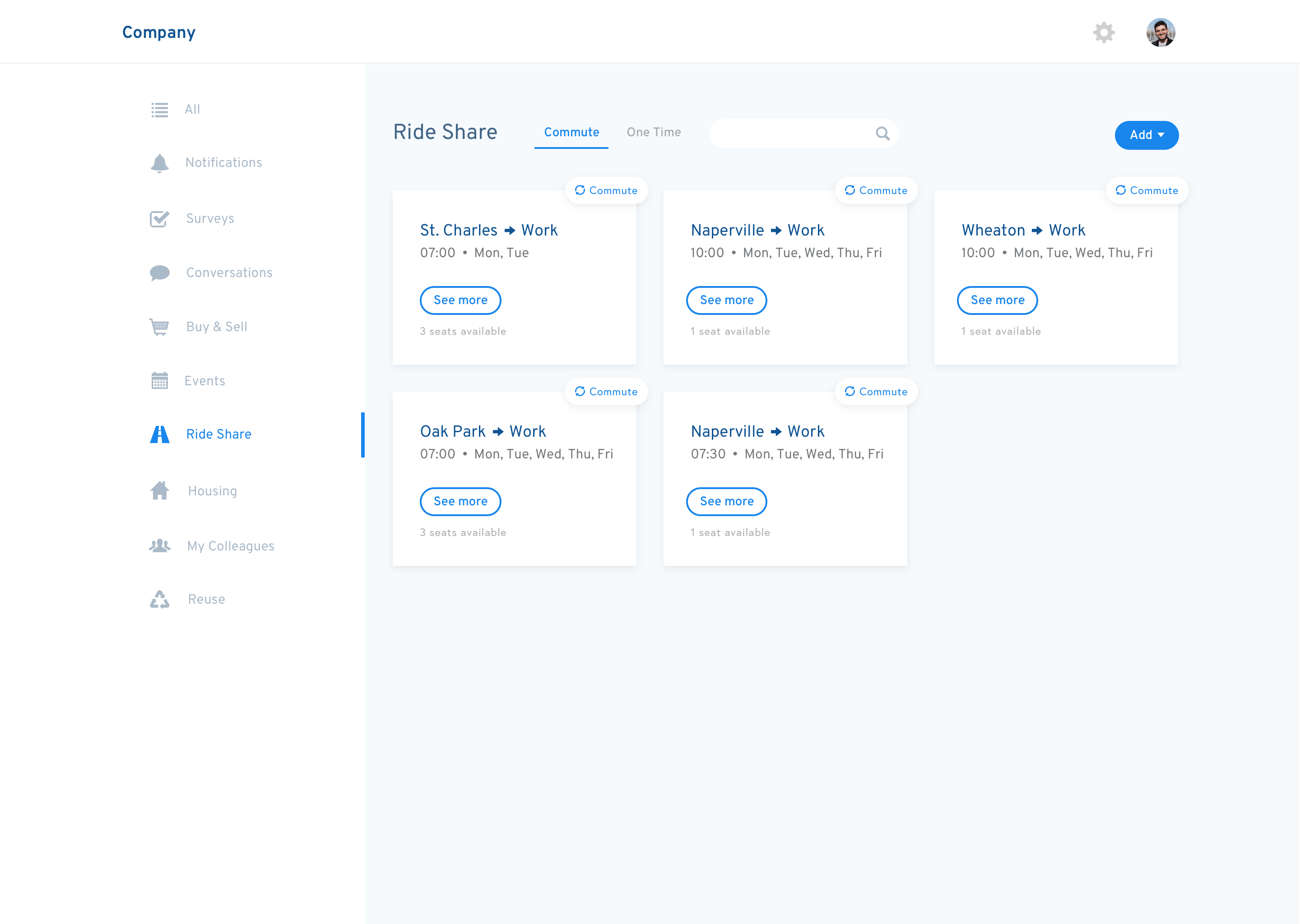Open the user profile avatar
Screen dimensions: 1300x924
[1160, 32]
